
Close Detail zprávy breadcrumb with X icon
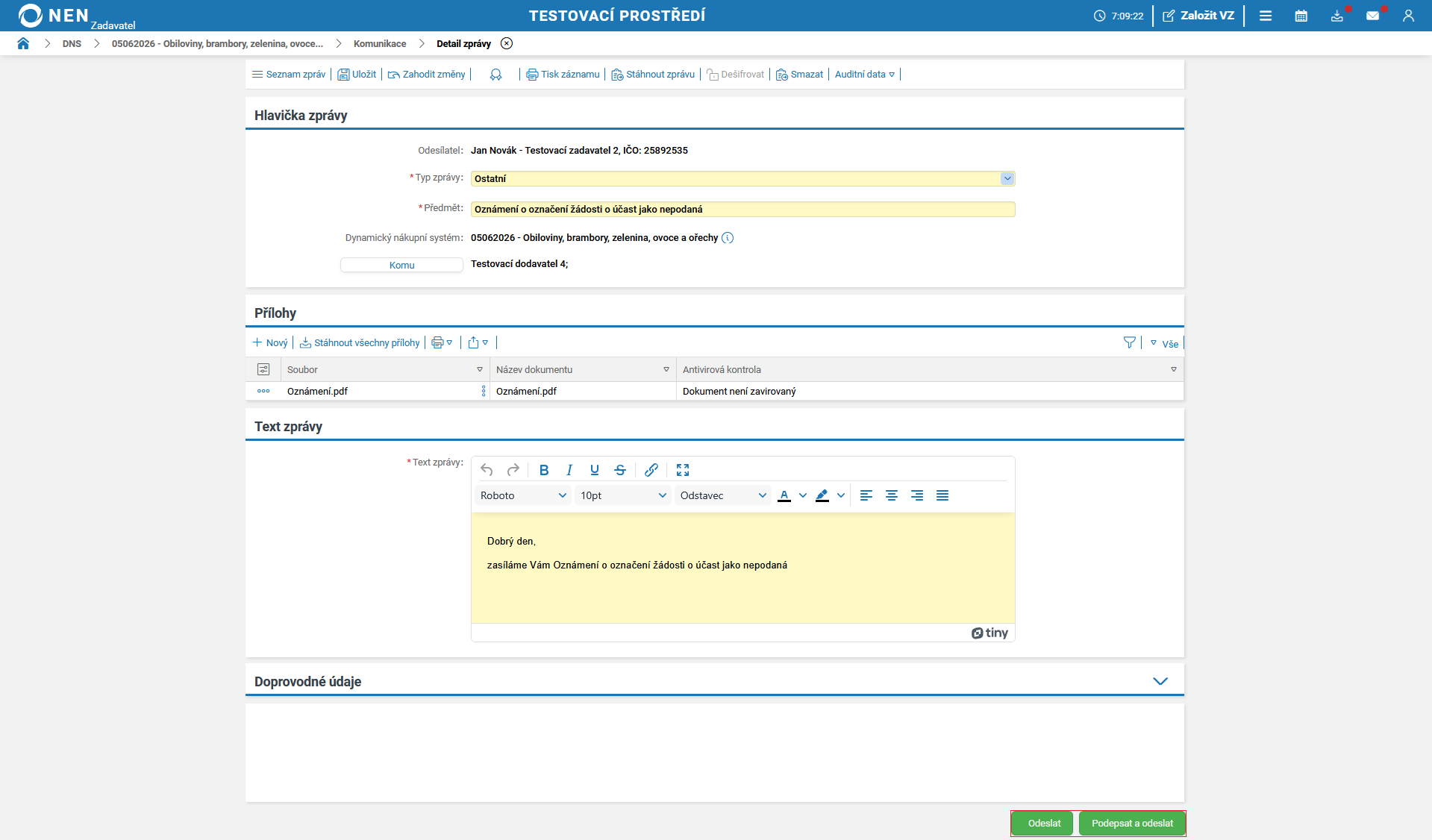point(507,43)
